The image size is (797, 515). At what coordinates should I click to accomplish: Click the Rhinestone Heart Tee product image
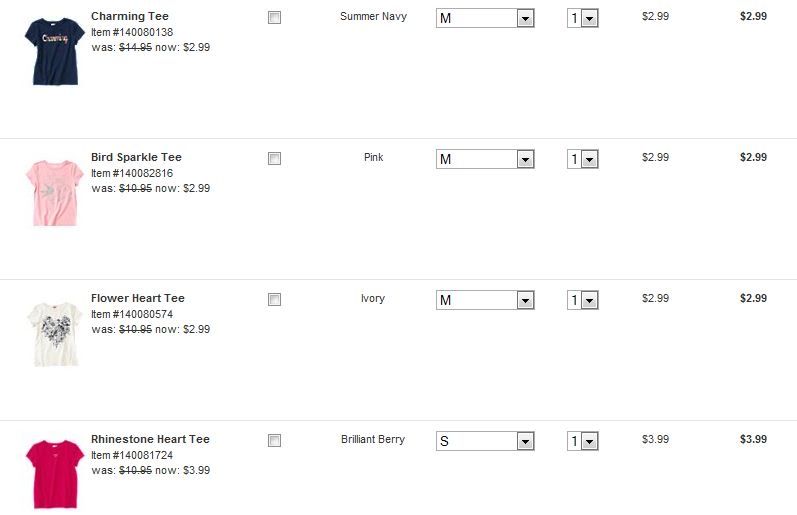(50, 473)
